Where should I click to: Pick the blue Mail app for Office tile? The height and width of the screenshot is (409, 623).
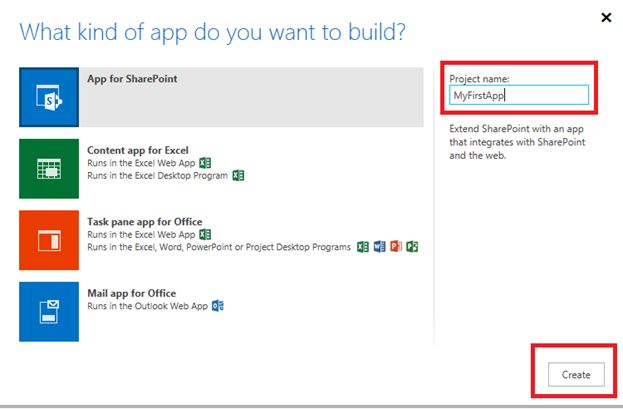tap(49, 311)
